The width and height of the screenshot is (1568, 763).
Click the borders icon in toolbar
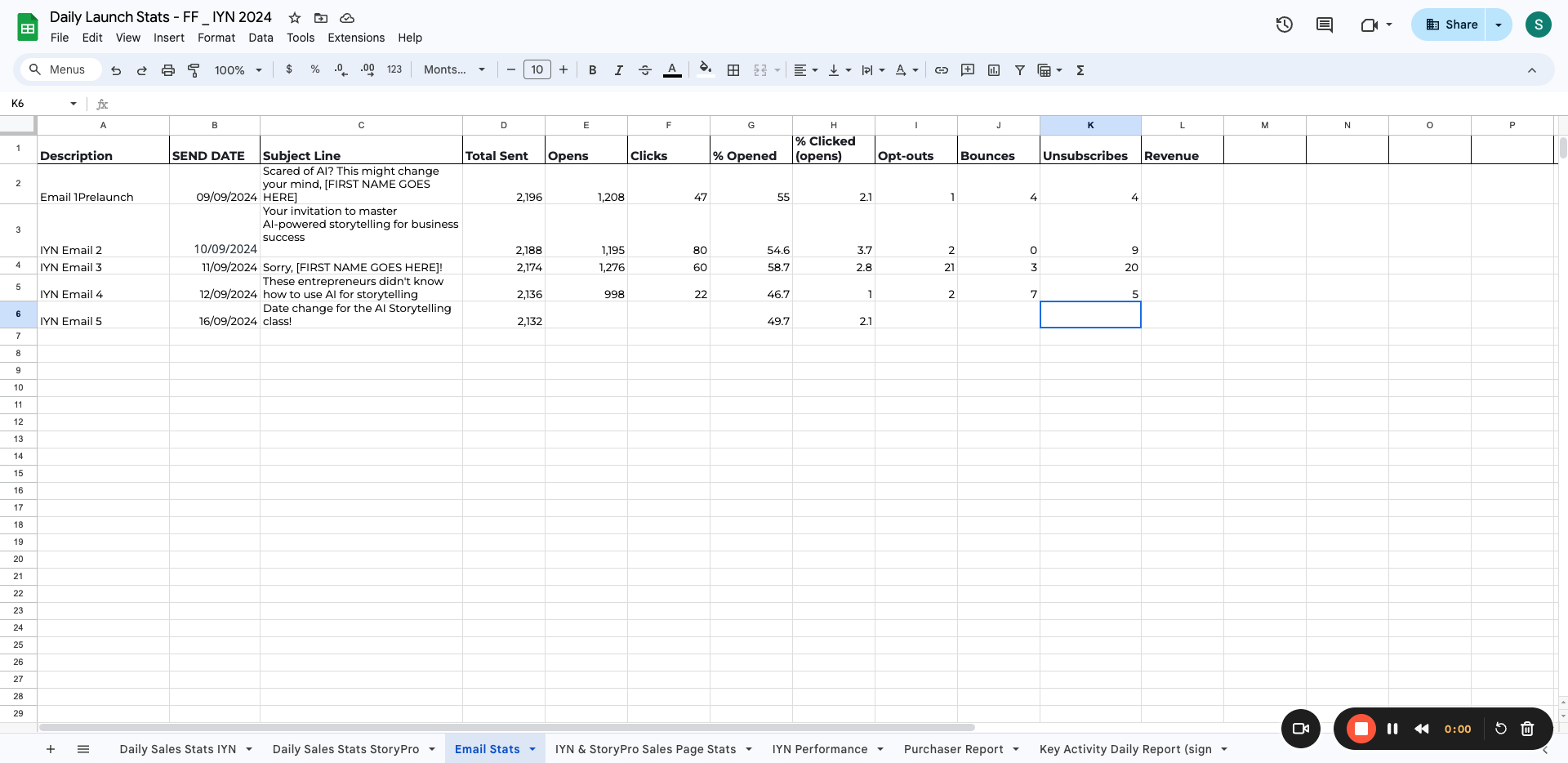(x=733, y=70)
